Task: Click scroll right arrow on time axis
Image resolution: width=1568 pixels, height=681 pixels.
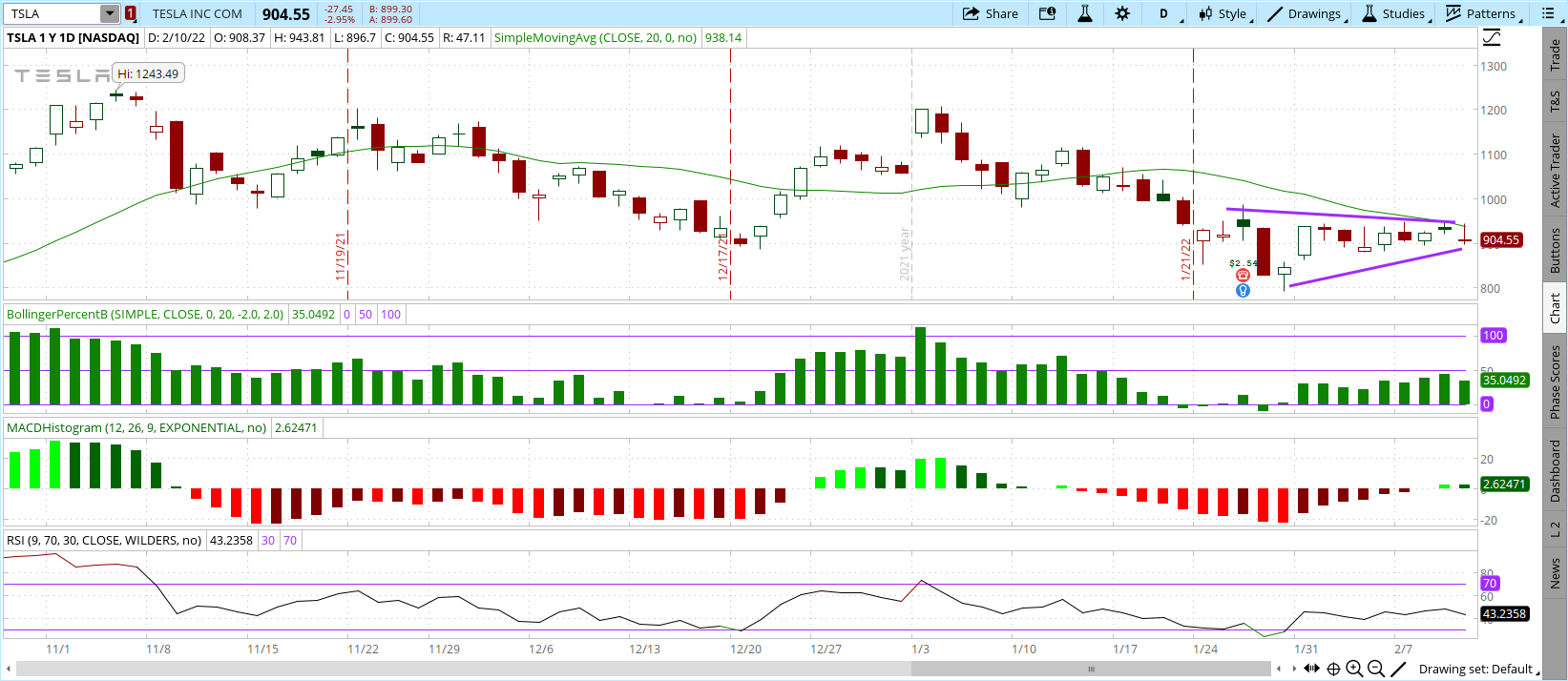Action: click(1294, 669)
